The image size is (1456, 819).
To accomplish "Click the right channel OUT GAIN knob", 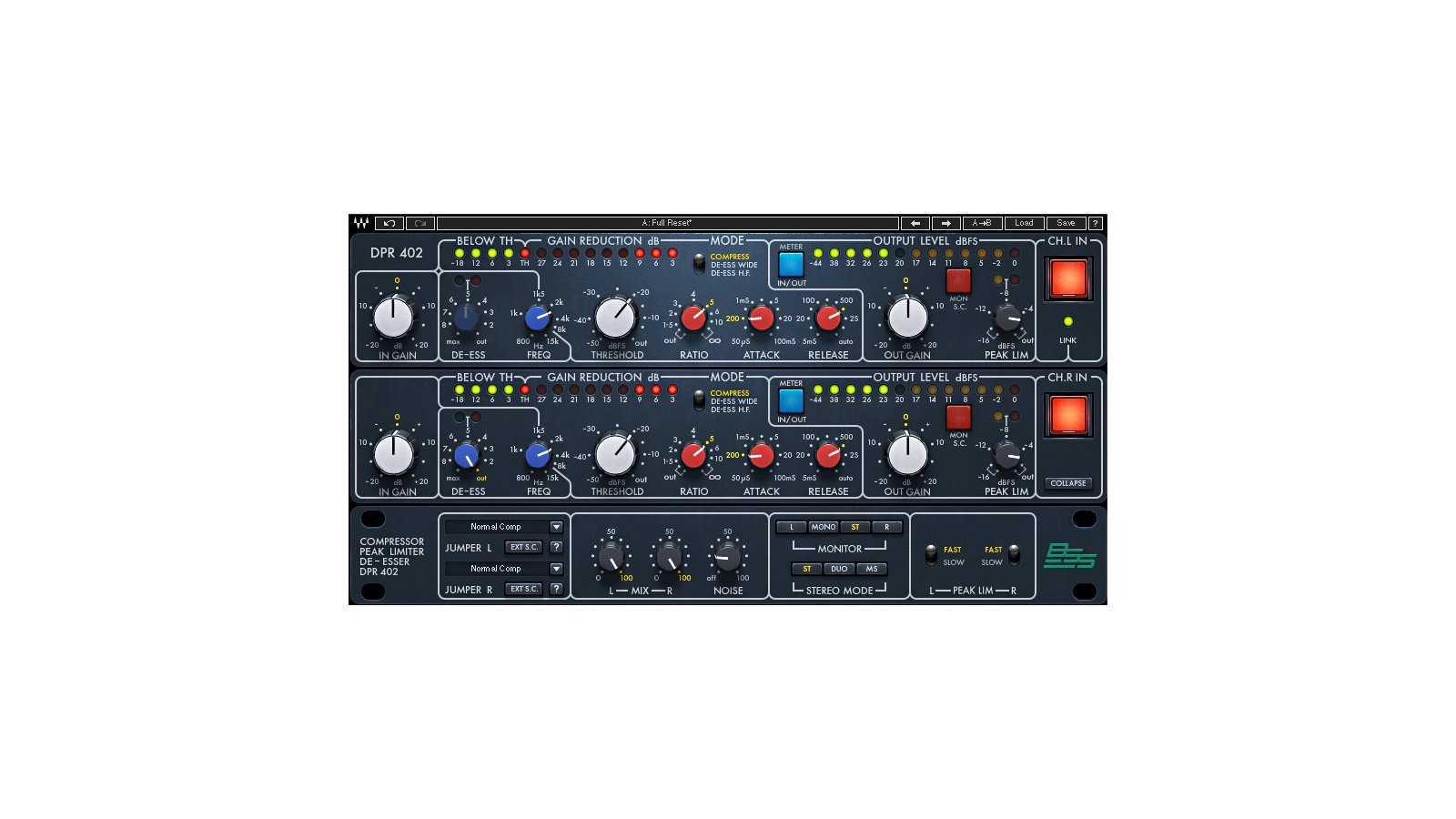I will click(907, 454).
